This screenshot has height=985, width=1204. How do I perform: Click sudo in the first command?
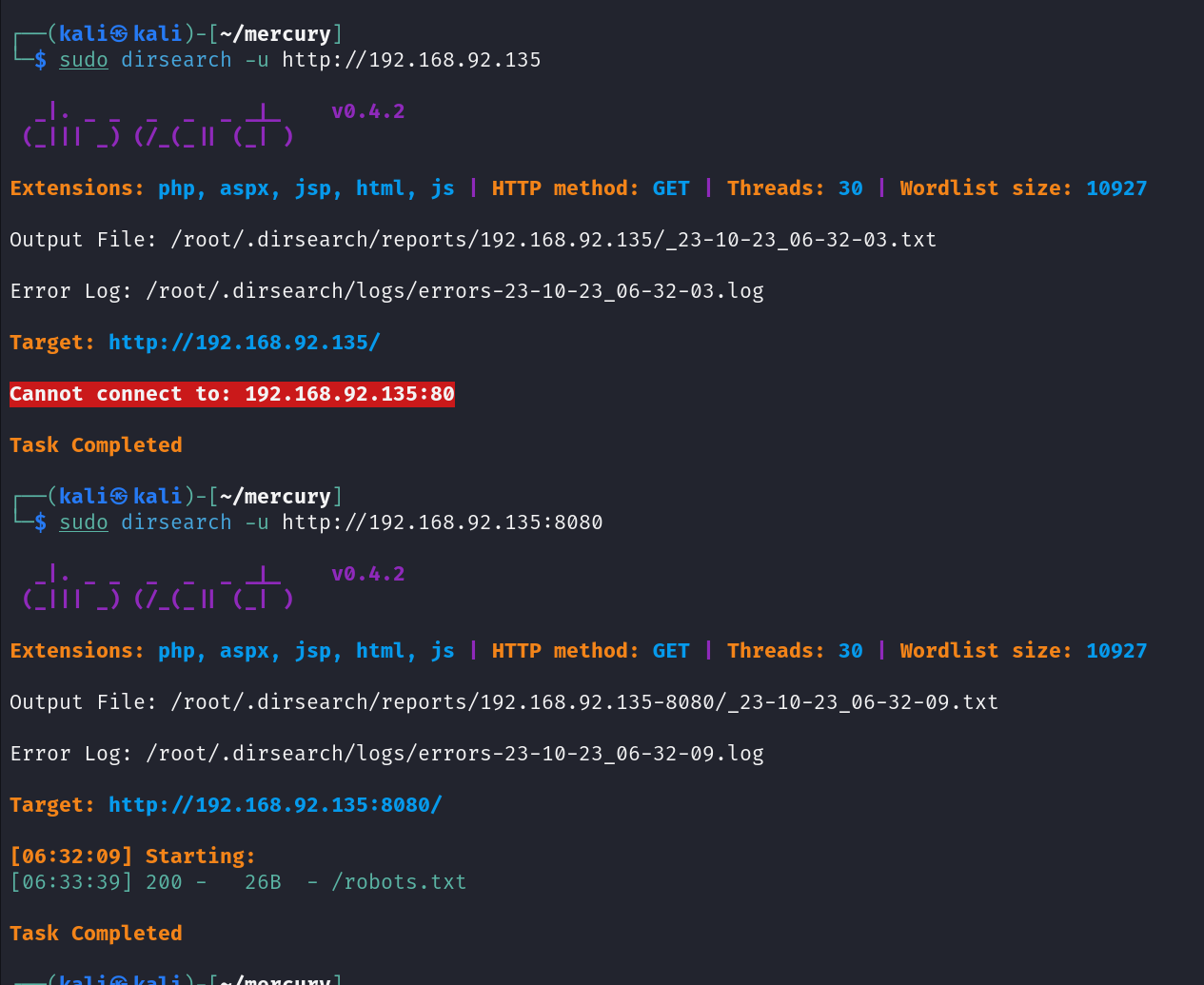tap(84, 60)
